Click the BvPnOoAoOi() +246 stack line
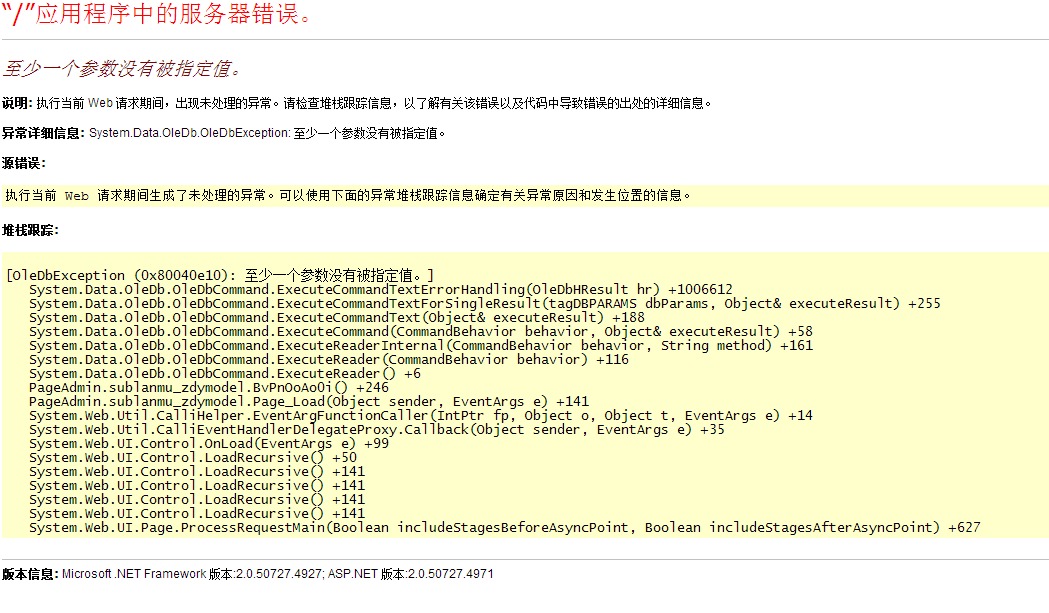The image size is (1049, 613). [x=208, y=387]
